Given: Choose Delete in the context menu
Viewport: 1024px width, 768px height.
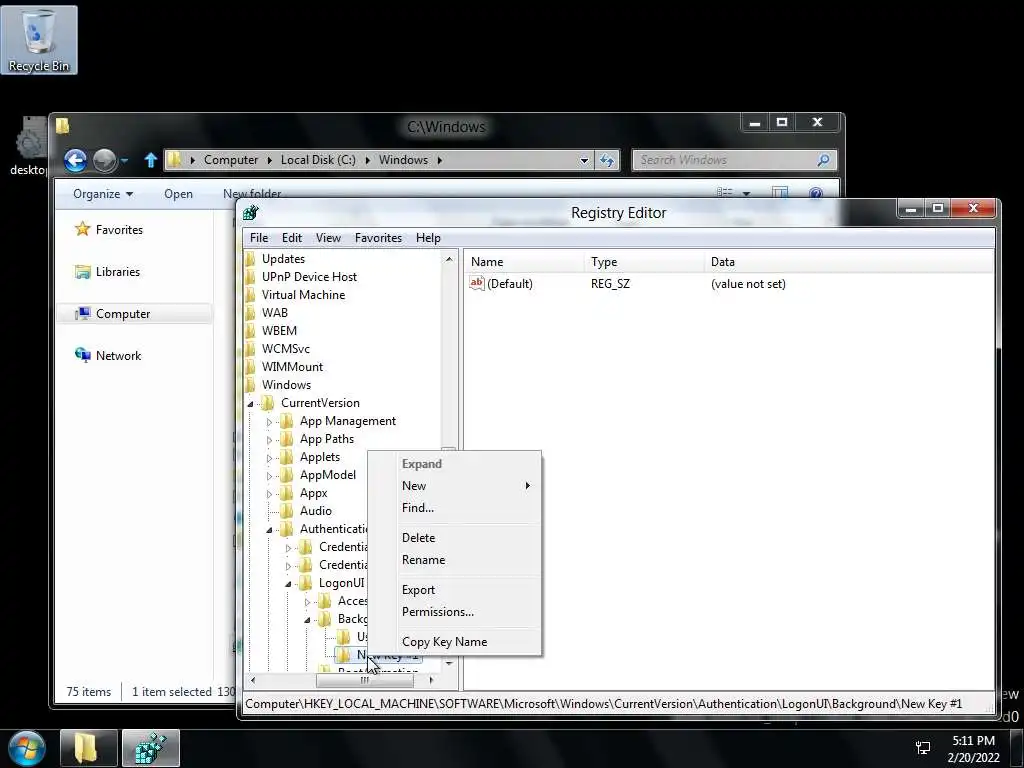Looking at the screenshot, I should point(455,537).
